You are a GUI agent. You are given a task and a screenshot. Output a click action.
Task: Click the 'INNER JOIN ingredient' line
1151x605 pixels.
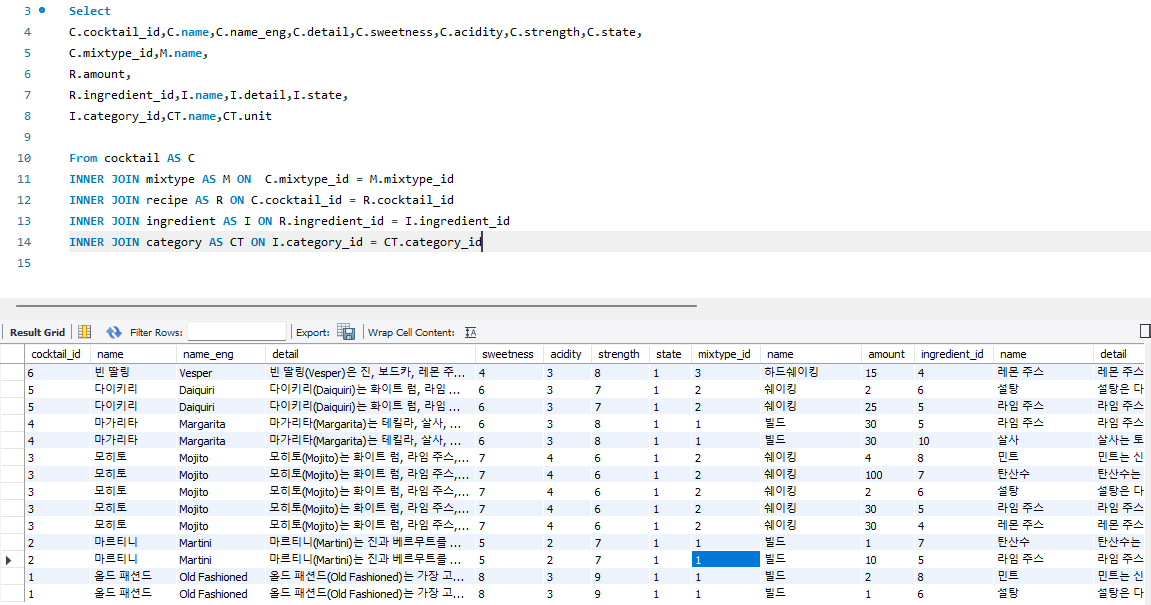[x=289, y=221]
